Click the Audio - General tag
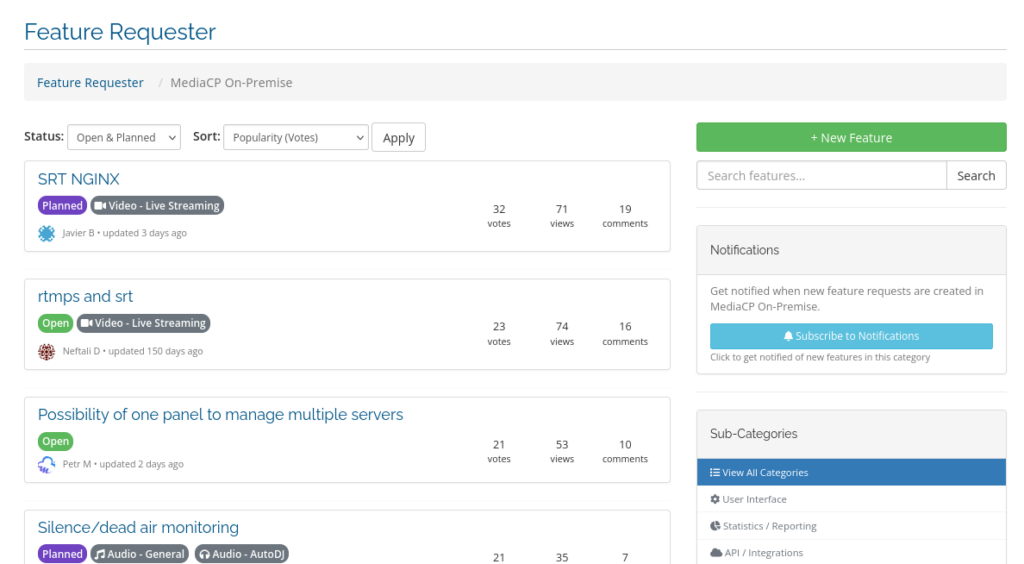 [x=139, y=554]
